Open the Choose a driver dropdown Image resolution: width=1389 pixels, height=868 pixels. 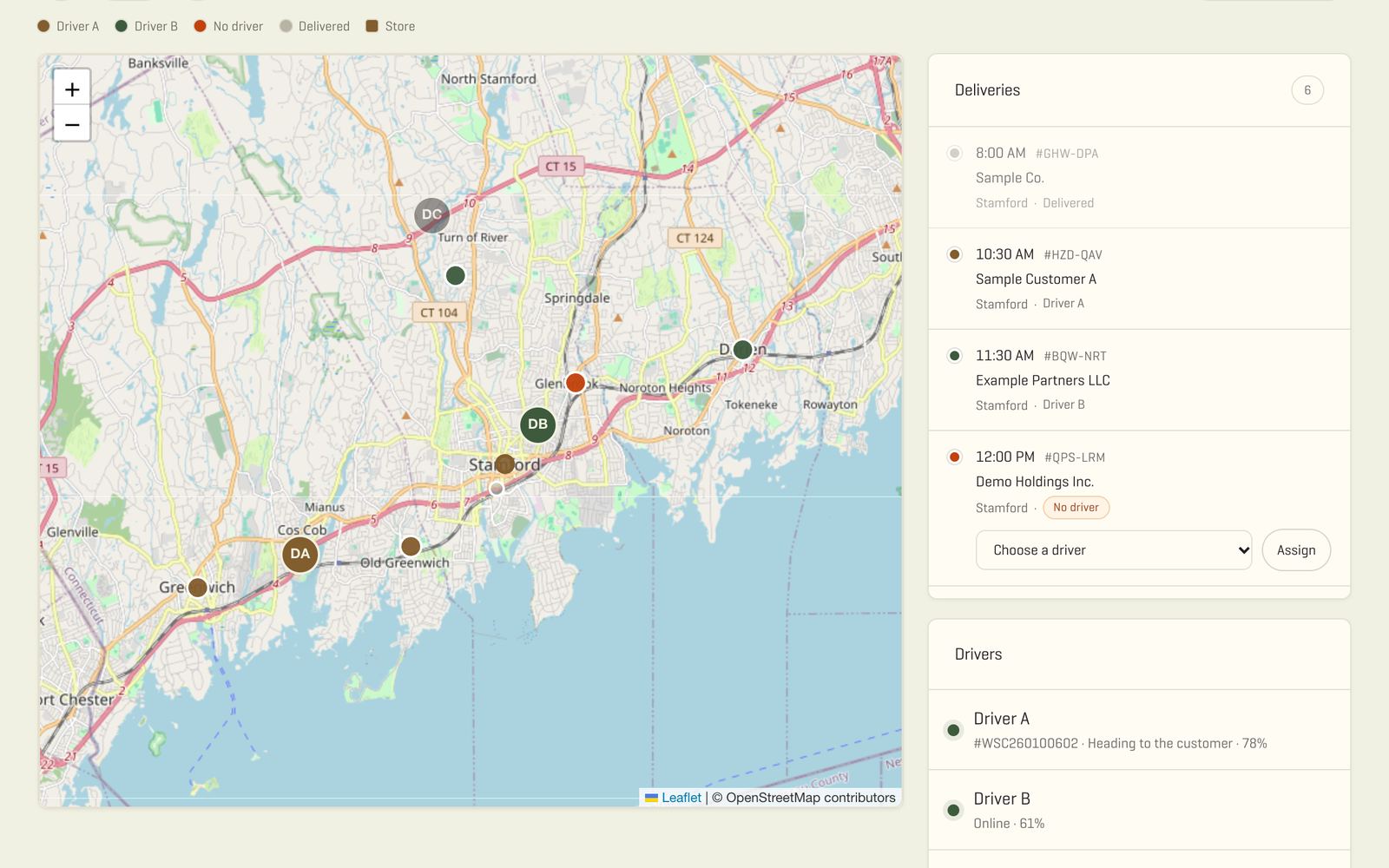[1114, 550]
